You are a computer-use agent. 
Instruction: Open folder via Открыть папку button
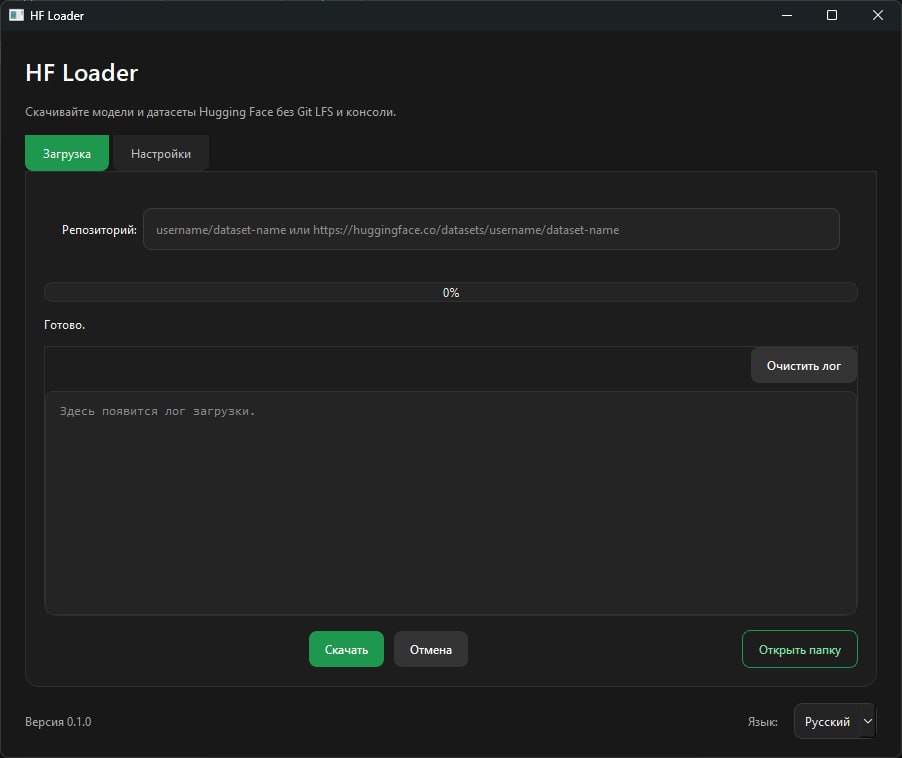pyautogui.click(x=799, y=649)
